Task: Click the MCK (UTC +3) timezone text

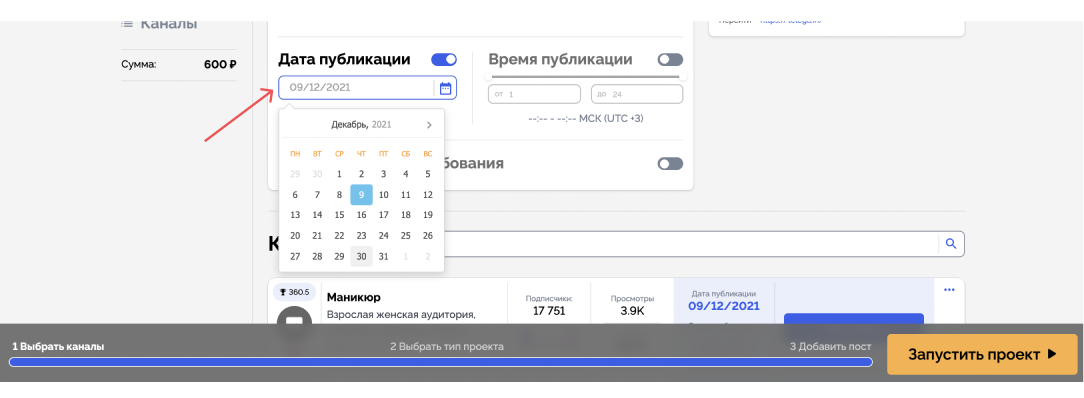Action: [x=611, y=119]
